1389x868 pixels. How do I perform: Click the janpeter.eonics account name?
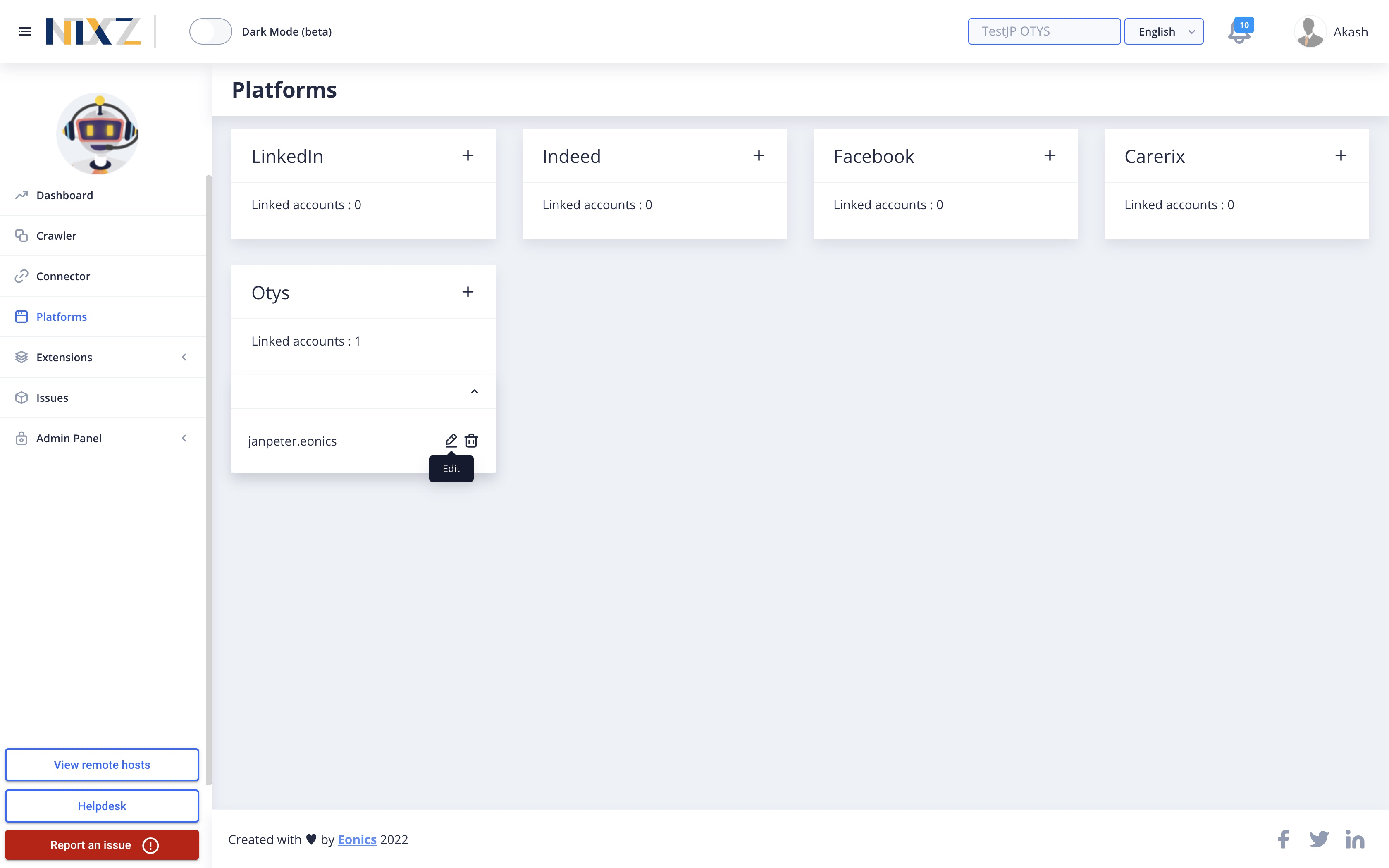pyautogui.click(x=292, y=441)
